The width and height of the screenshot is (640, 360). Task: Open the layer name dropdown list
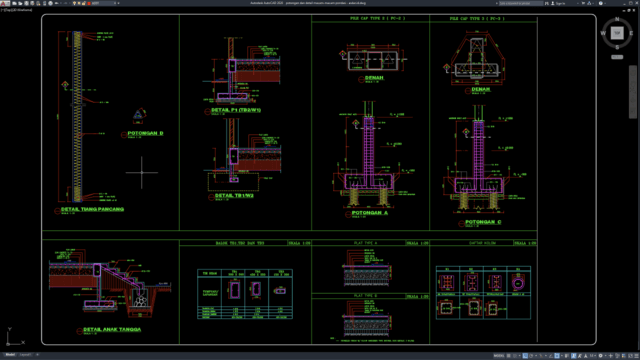[x=115, y=3]
